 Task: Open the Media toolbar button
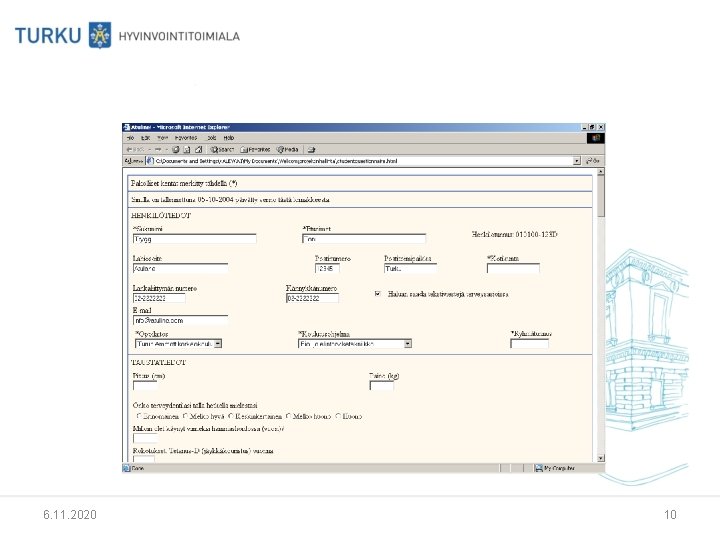(287, 150)
